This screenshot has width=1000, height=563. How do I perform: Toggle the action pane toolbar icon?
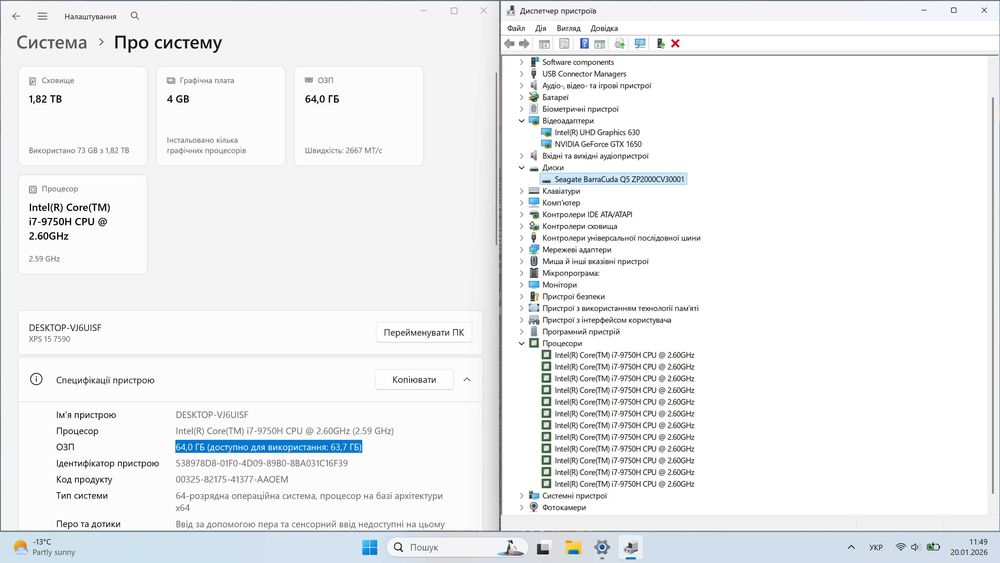pos(599,43)
